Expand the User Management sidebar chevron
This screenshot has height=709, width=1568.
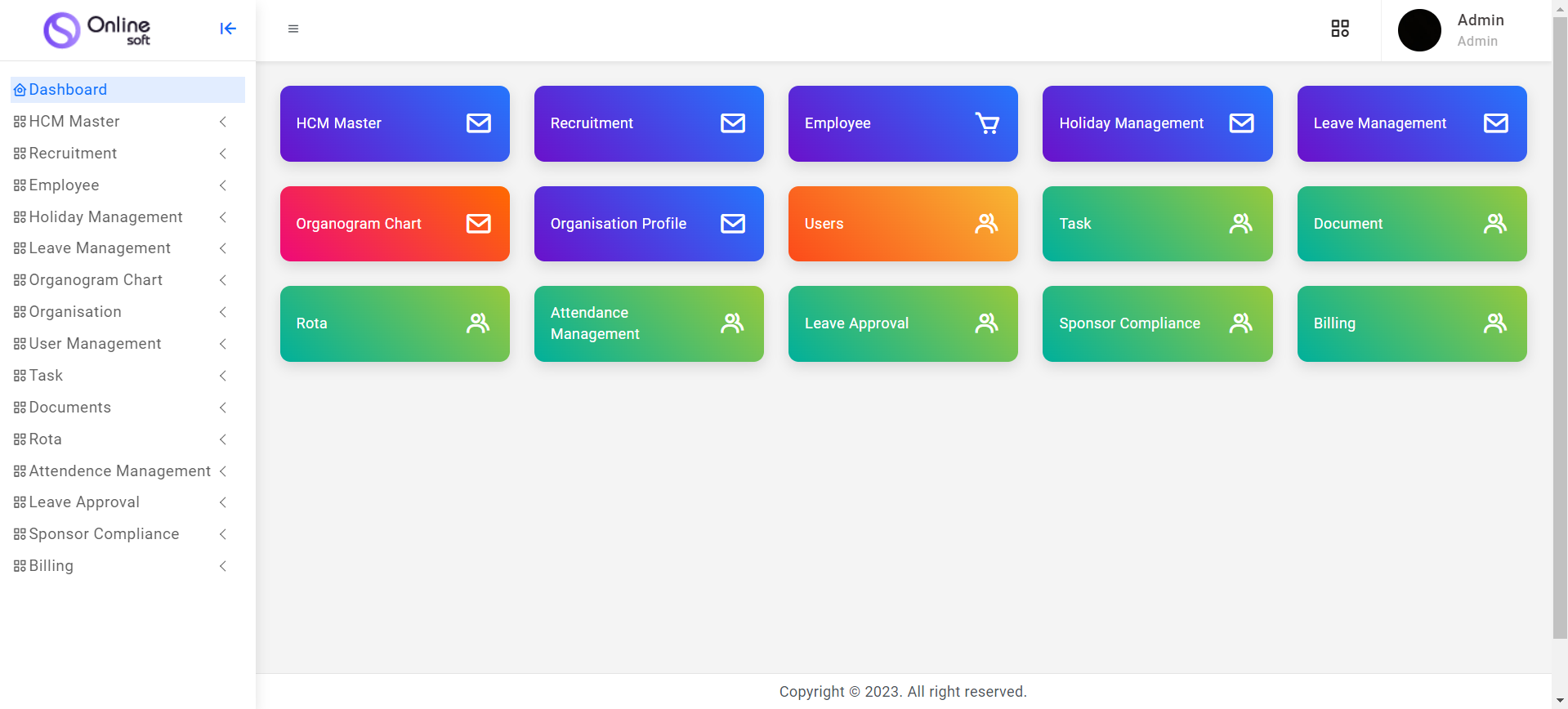click(x=223, y=344)
